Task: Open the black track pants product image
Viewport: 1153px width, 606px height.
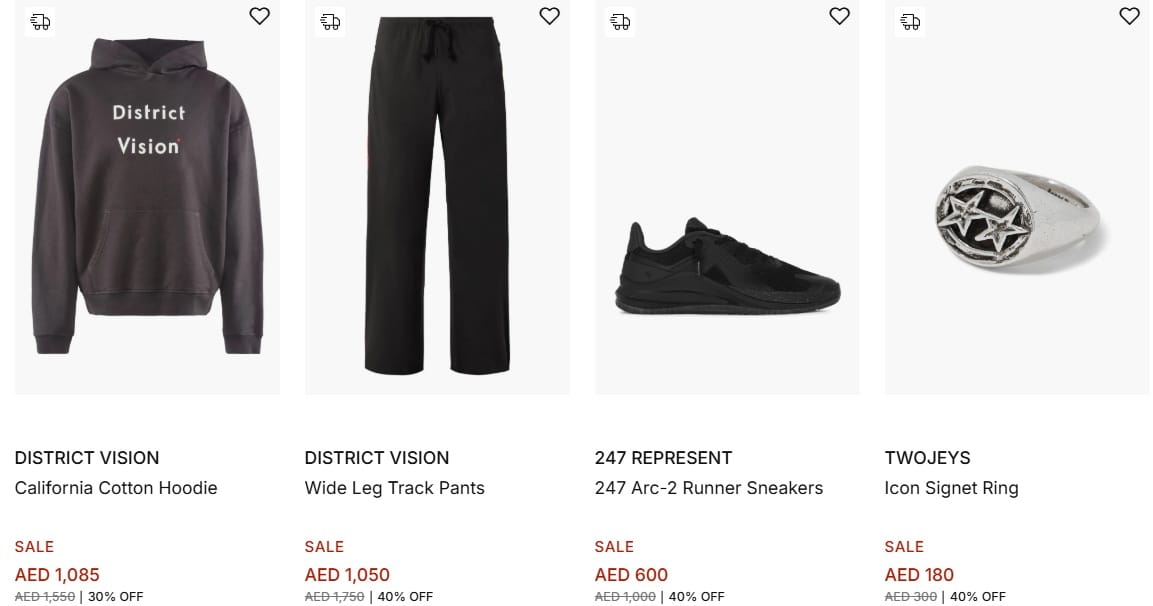Action: [437, 200]
